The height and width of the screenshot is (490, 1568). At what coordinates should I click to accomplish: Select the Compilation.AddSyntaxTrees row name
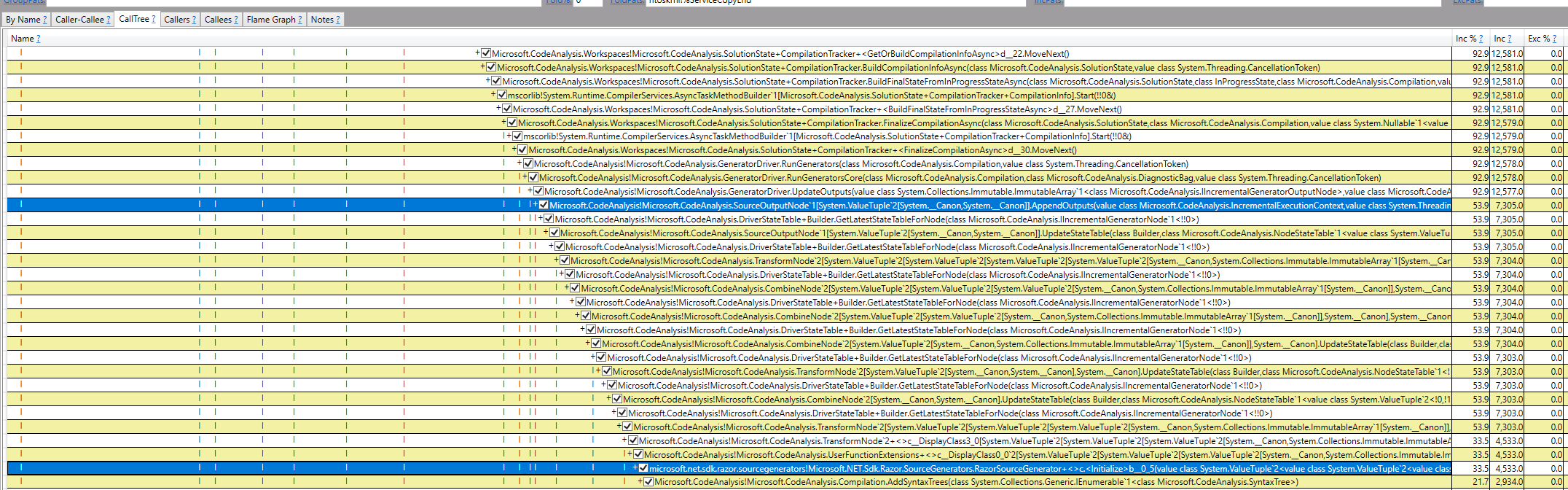(976, 482)
